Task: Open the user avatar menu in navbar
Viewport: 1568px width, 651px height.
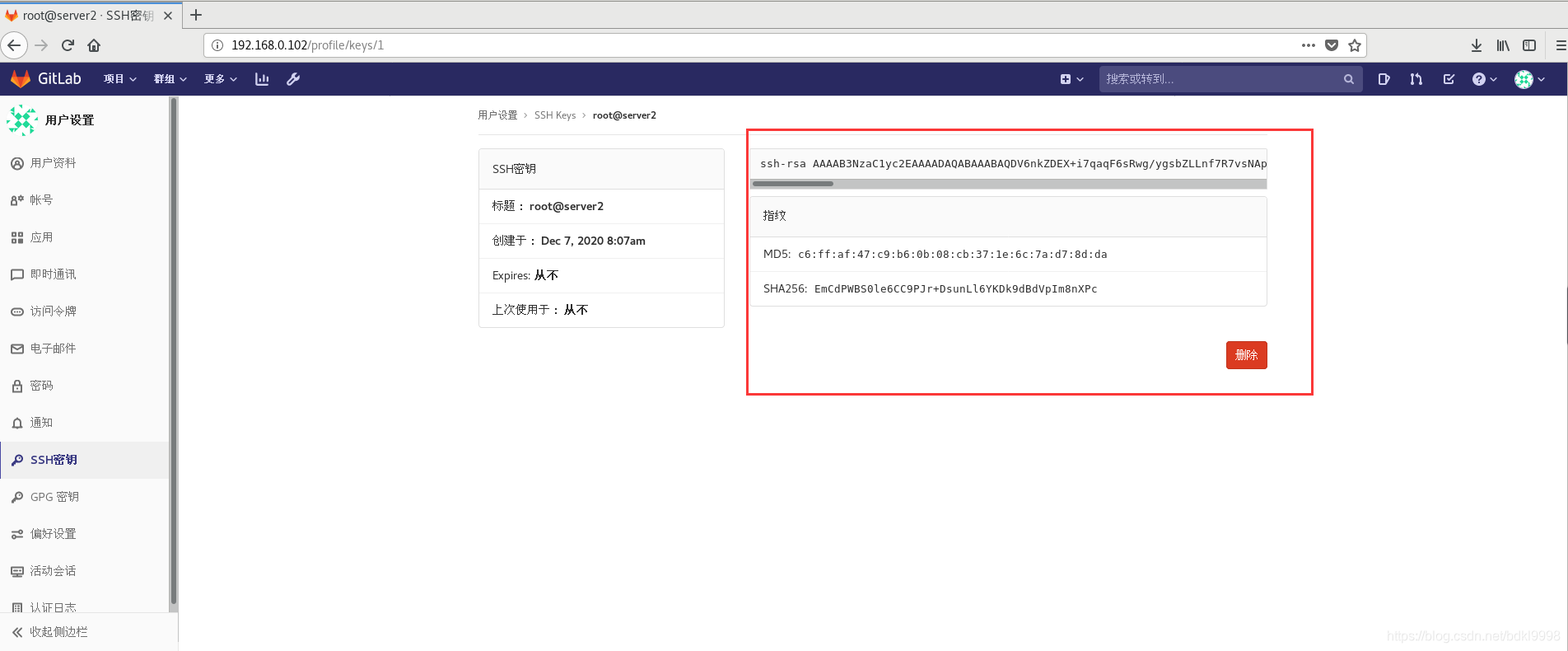Action: coord(1529,79)
